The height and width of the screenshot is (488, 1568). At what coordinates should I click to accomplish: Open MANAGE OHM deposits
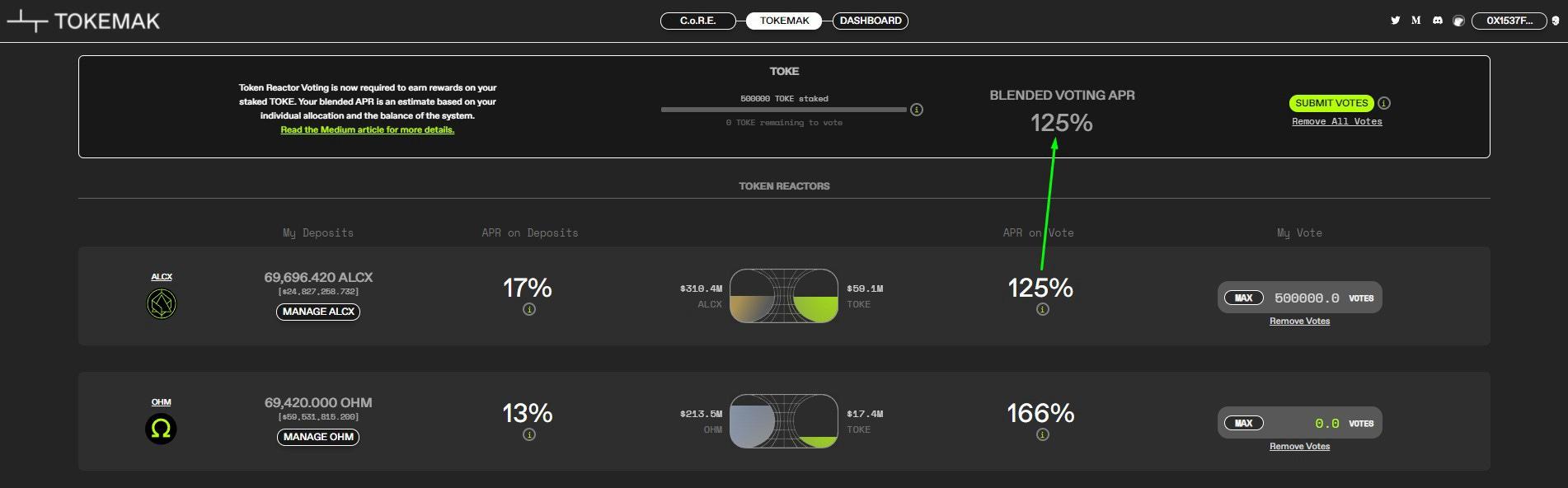pyautogui.click(x=318, y=437)
